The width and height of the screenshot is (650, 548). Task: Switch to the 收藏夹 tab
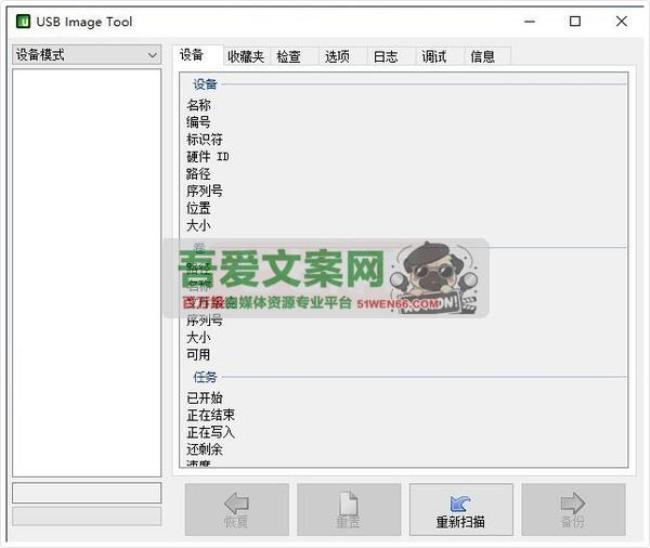pos(246,56)
